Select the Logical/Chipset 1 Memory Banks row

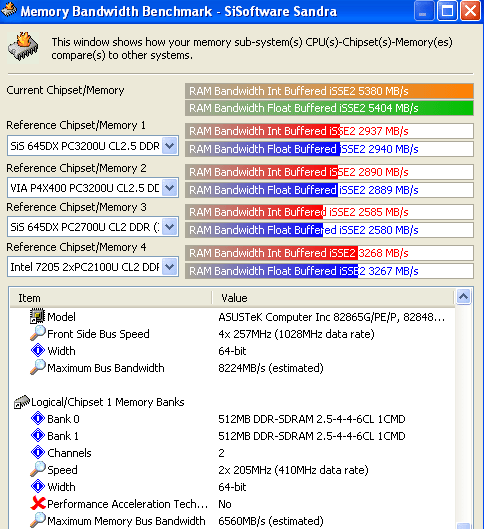(x=108, y=402)
